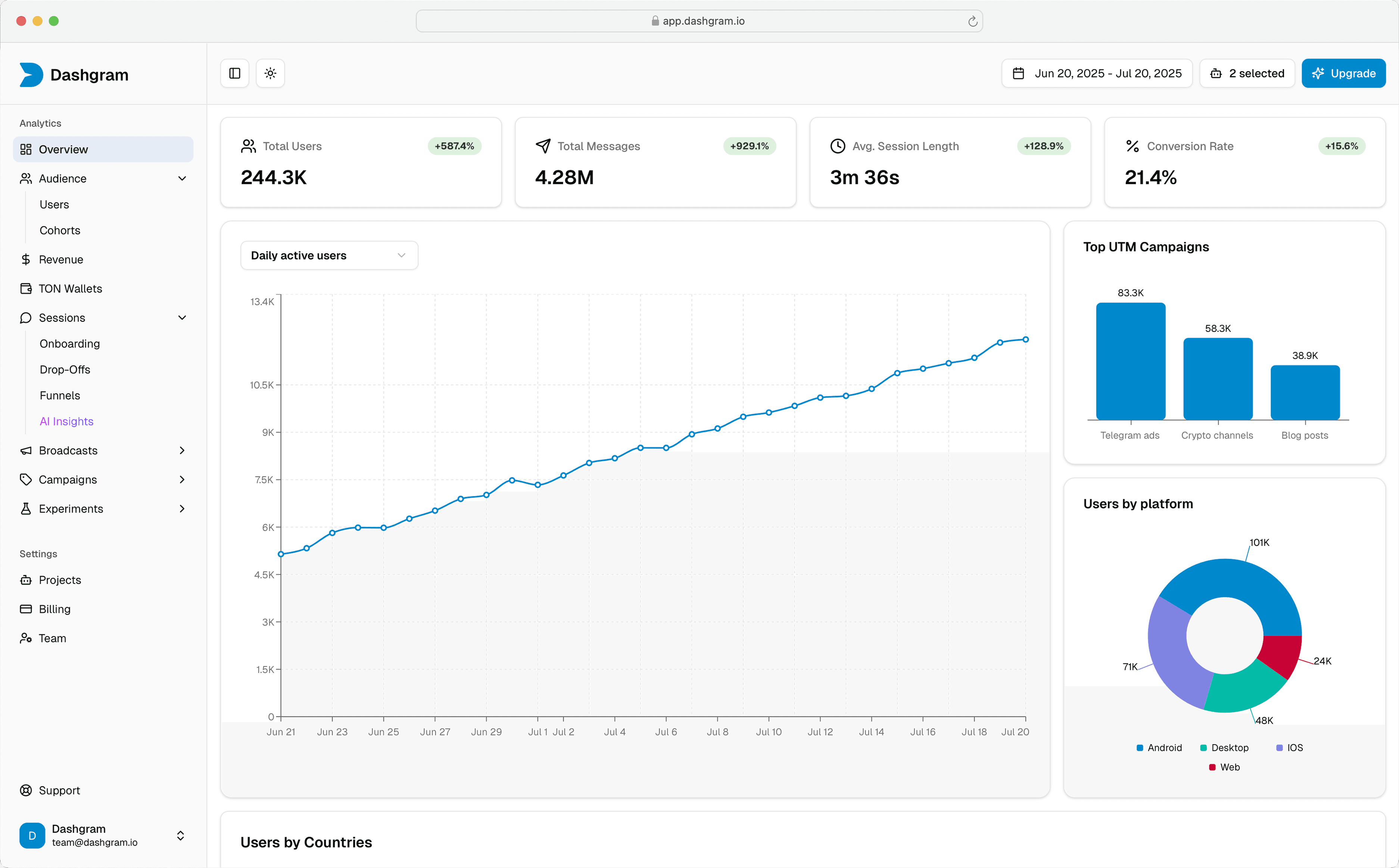Open AI Insights link
This screenshot has width=1399, height=868.
(66, 421)
